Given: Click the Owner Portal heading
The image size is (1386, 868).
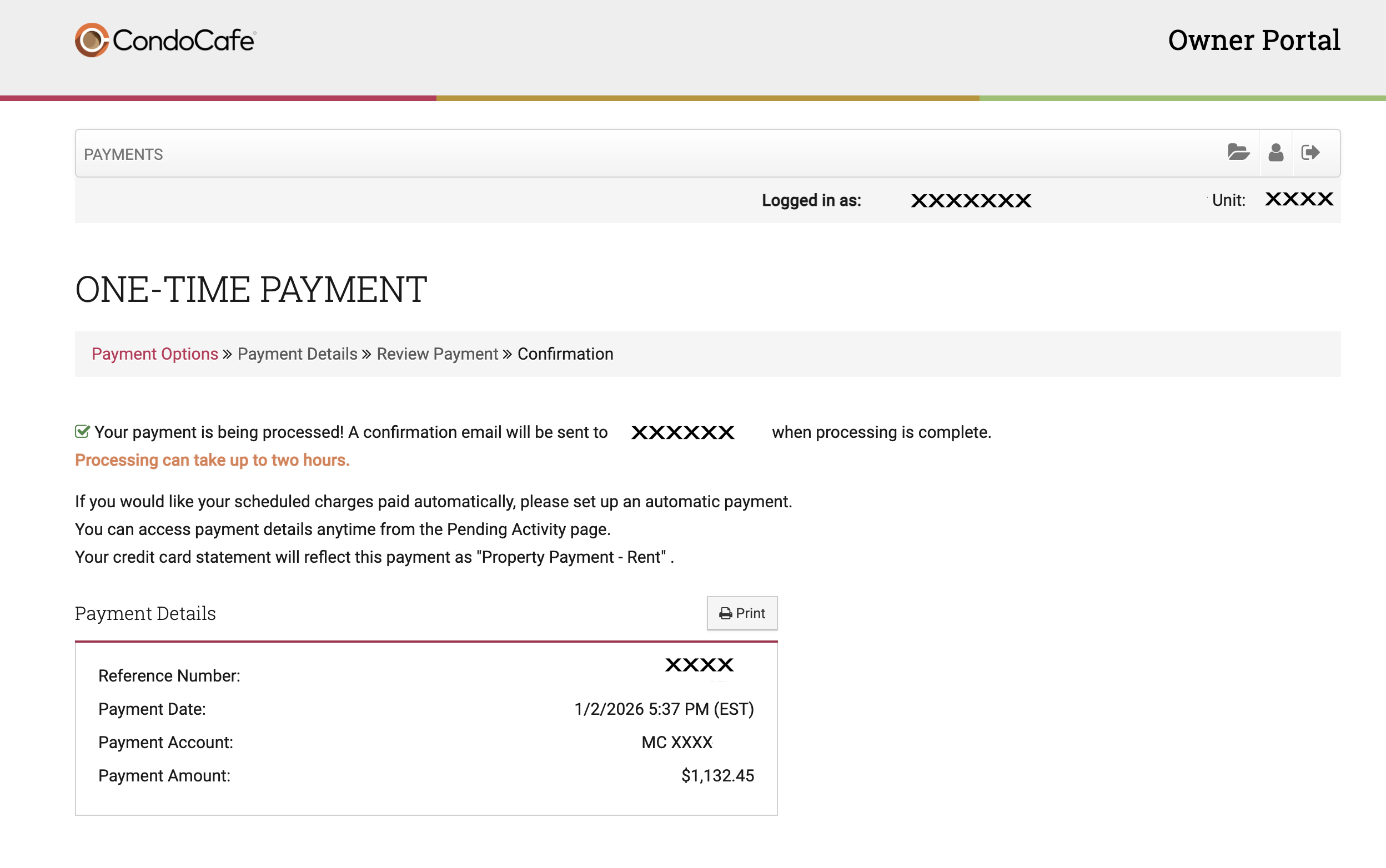Looking at the screenshot, I should point(1254,40).
